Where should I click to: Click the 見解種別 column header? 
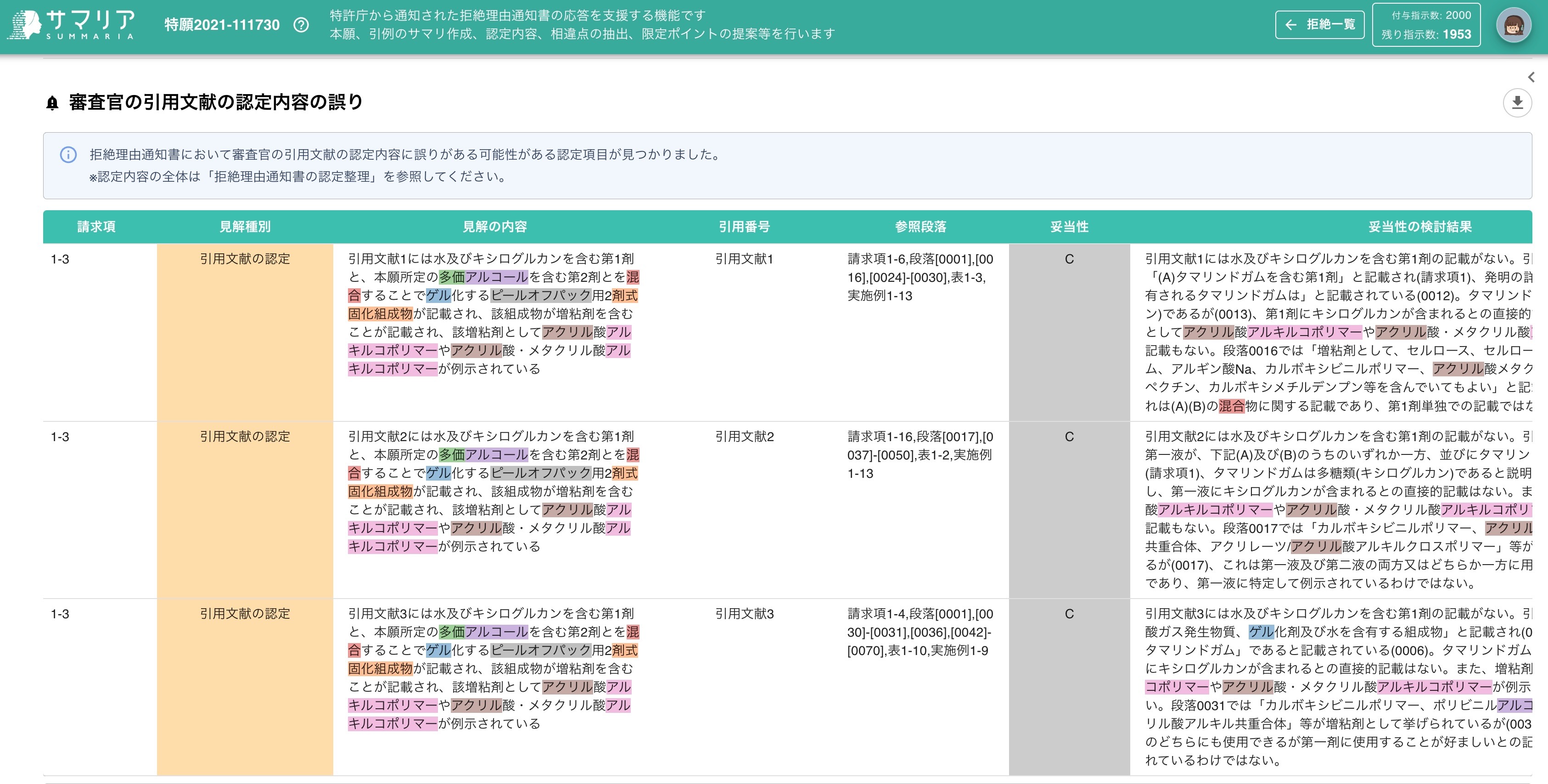click(245, 226)
